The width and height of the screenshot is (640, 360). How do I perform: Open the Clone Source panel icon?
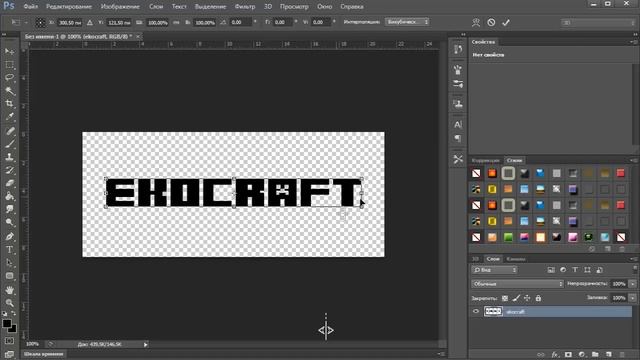click(458, 104)
